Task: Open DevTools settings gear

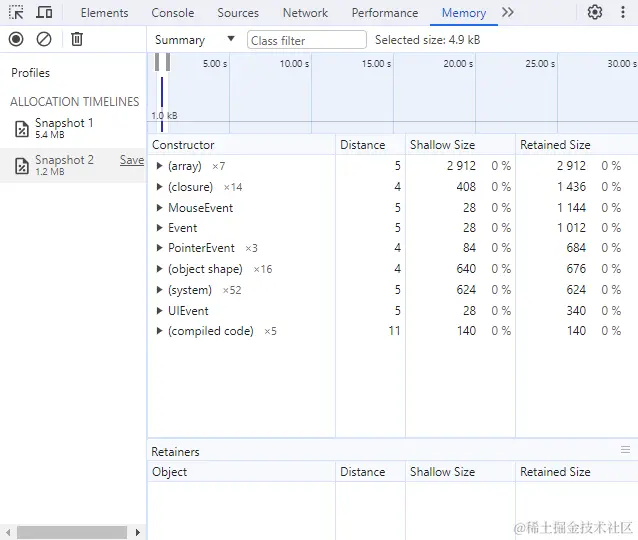Action: coord(595,12)
